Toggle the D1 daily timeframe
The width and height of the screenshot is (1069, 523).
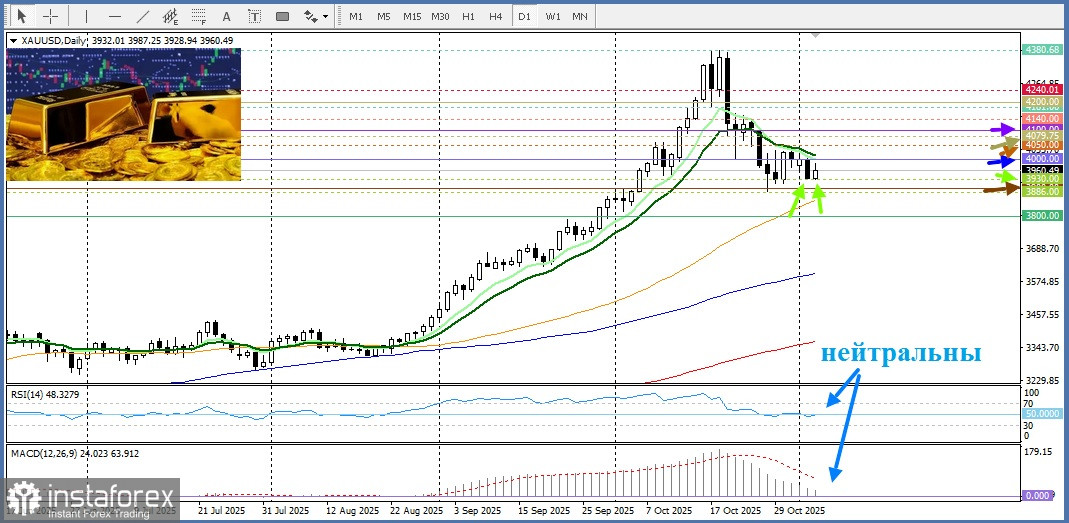tap(525, 16)
